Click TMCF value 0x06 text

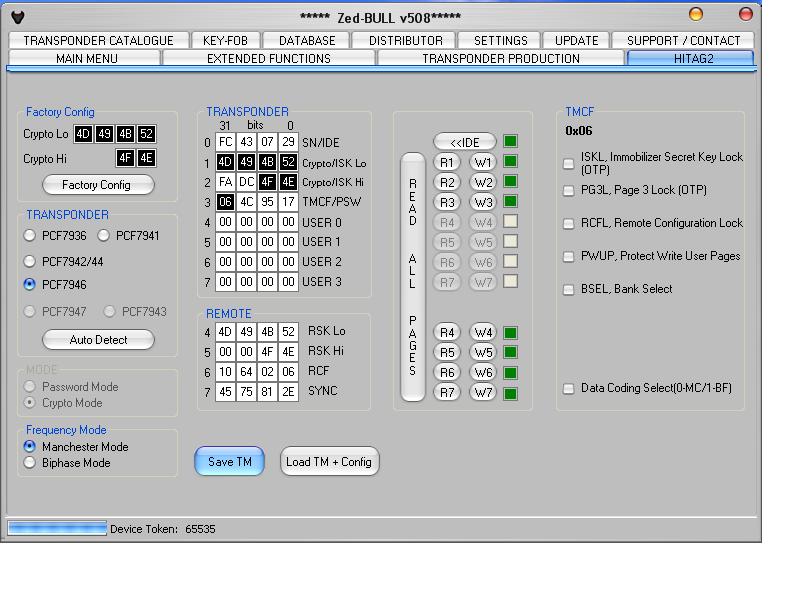(579, 131)
